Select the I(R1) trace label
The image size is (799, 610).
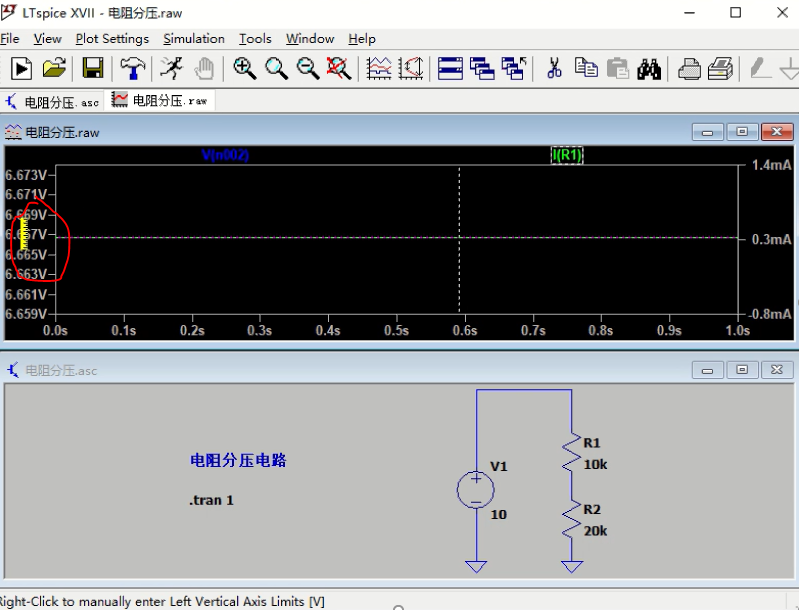coord(567,155)
